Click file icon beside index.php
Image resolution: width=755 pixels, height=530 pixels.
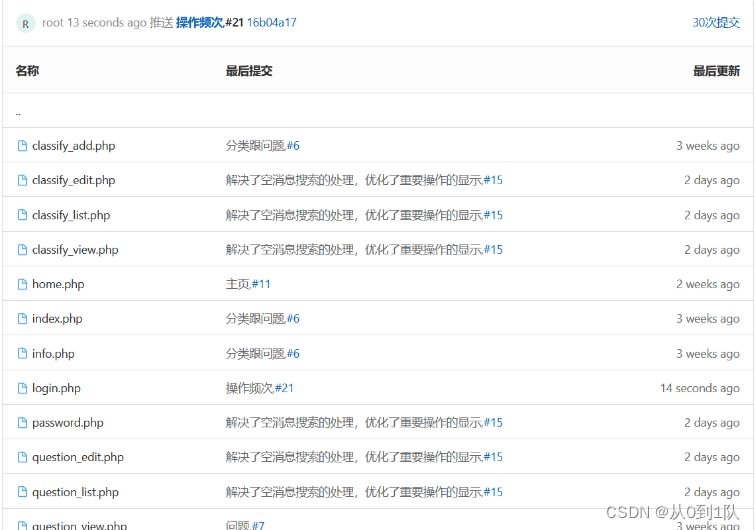click(22, 318)
